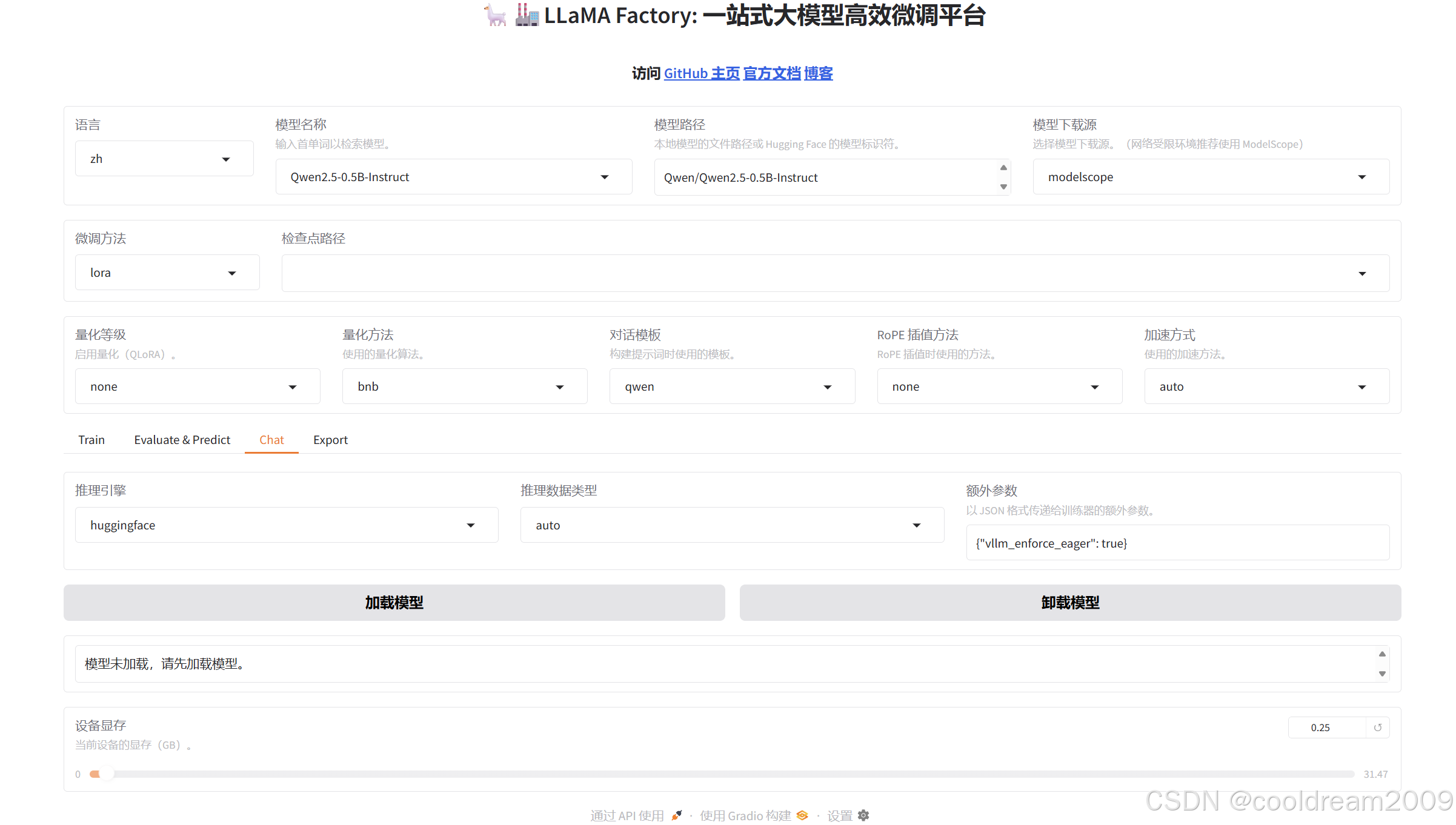
Task: Expand the 量化等级 dropdown set to none
Action: pos(198,386)
